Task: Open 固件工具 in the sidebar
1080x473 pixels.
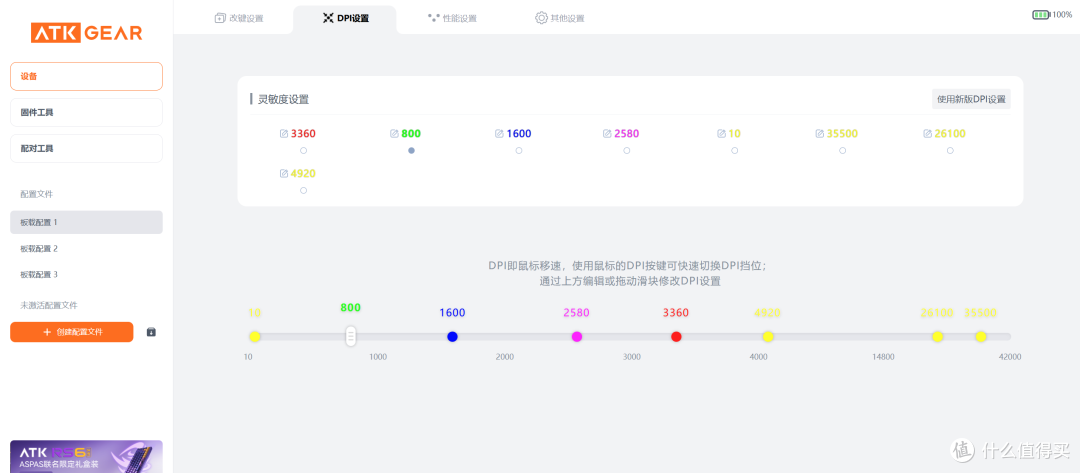Action: pos(86,112)
